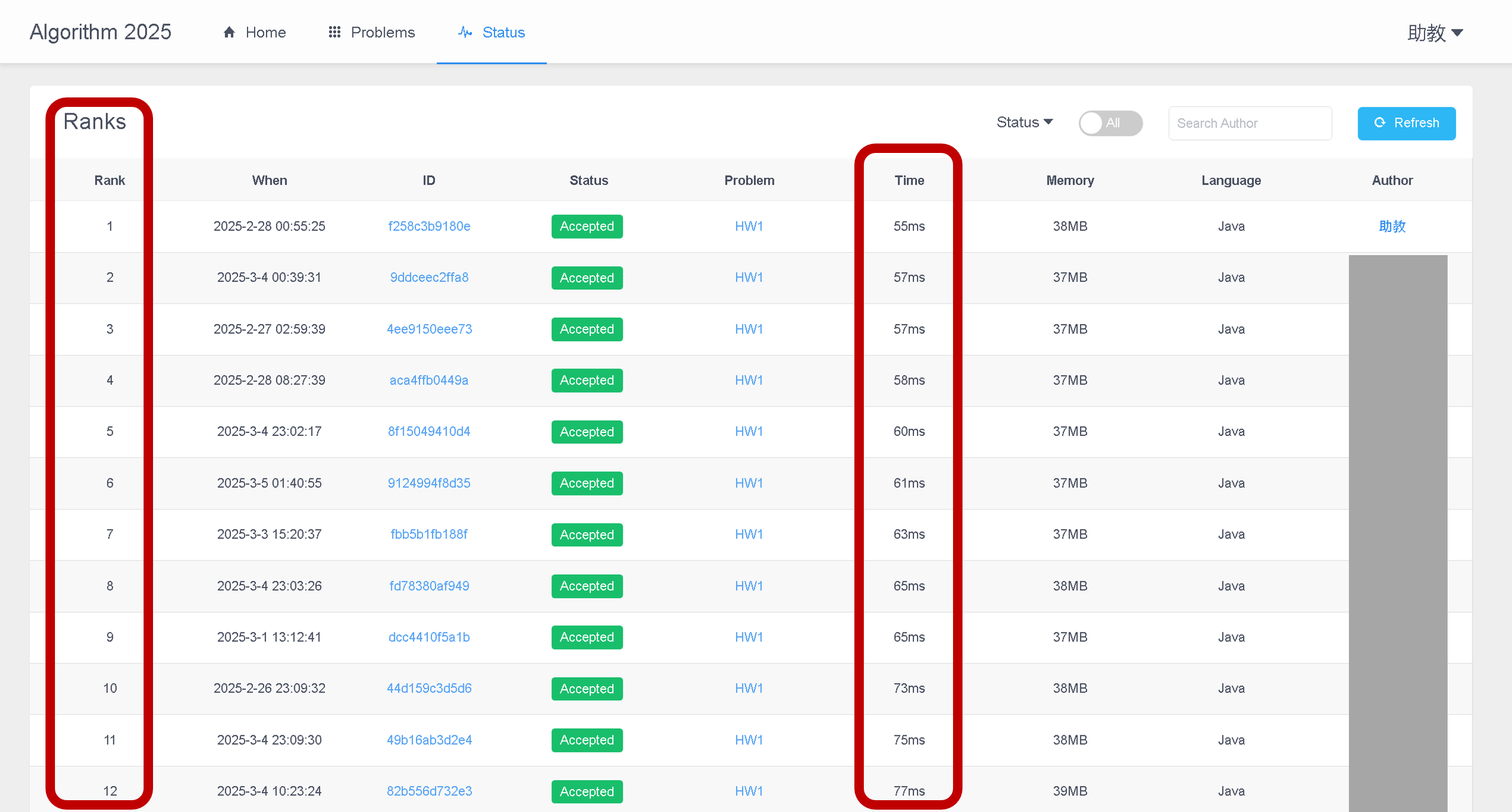Click author link 助教 in first row
Viewport: 1512px width, 812px height.
coord(1391,226)
